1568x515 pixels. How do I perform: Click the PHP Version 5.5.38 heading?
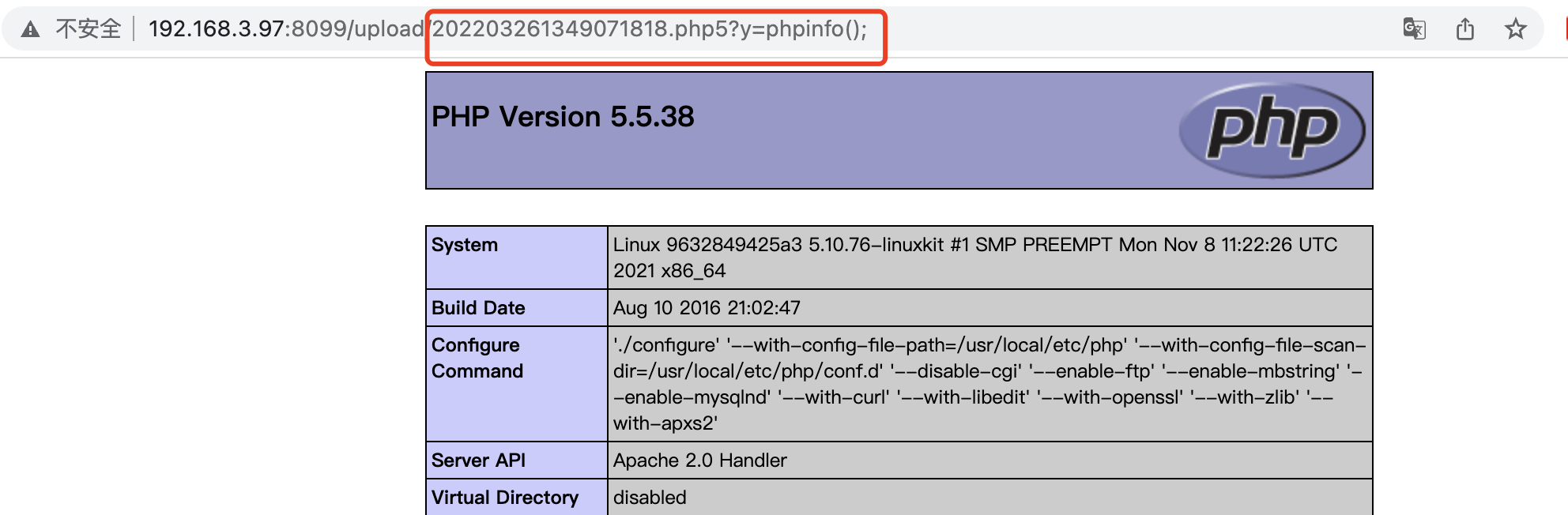[563, 117]
